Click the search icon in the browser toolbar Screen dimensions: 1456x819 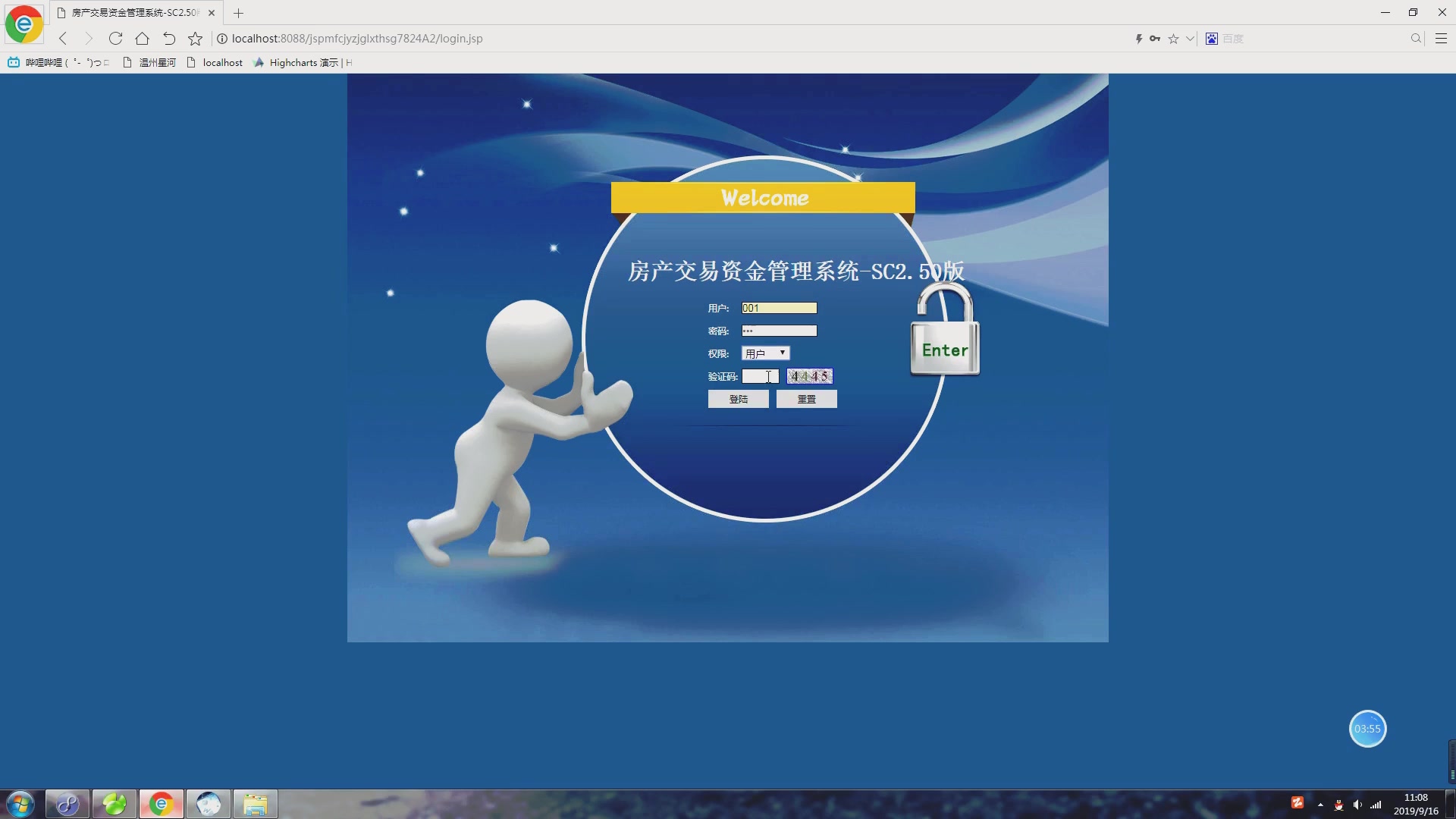click(x=1416, y=38)
